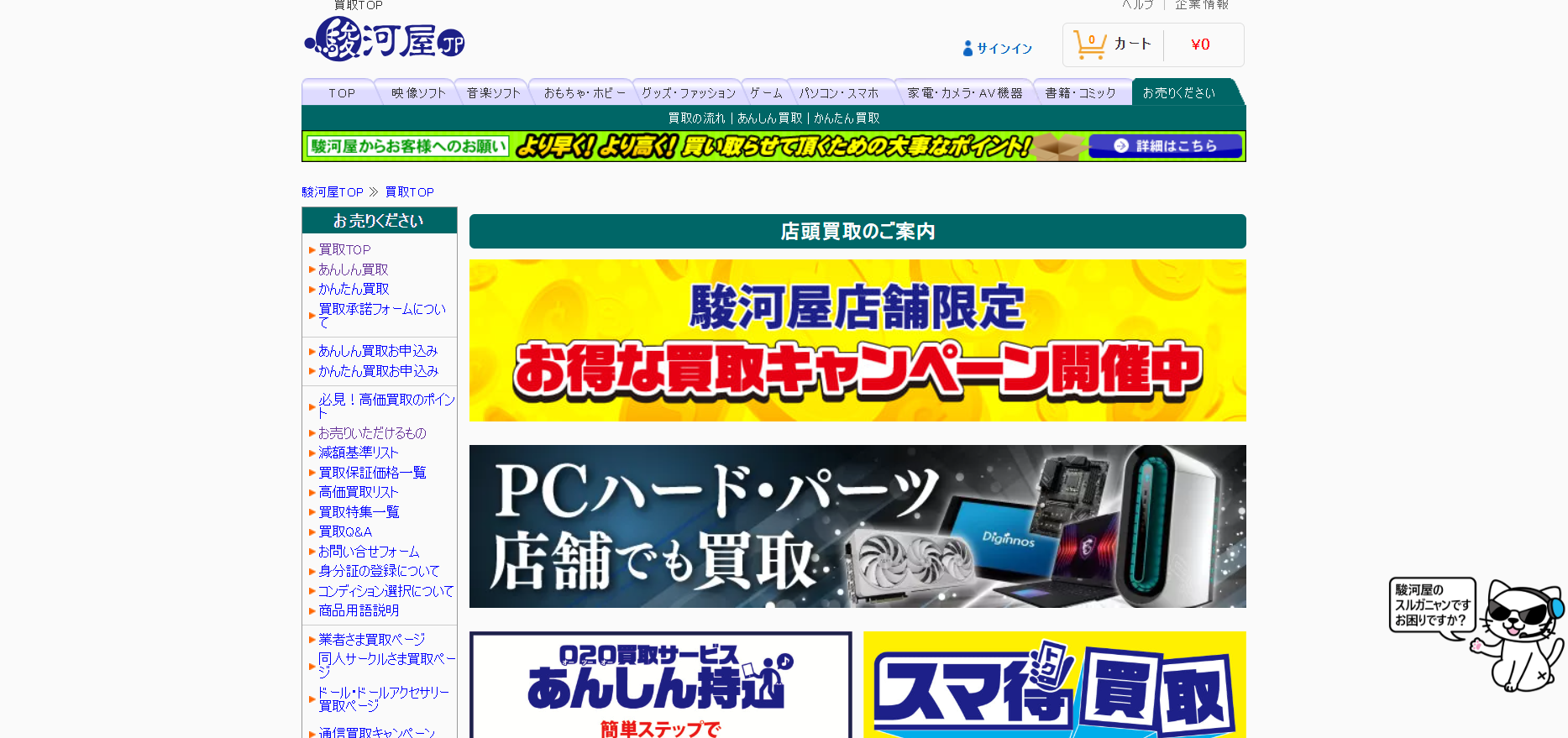Click the 詳細はこちら button
Screen dimensions: 1568x738
tap(1165, 146)
